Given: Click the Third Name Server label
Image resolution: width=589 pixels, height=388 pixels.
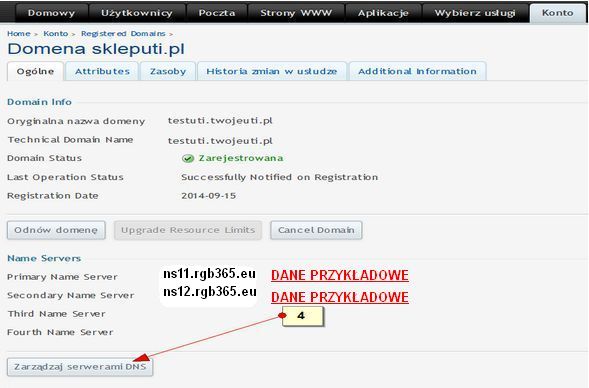Looking at the screenshot, I should pos(56,314).
